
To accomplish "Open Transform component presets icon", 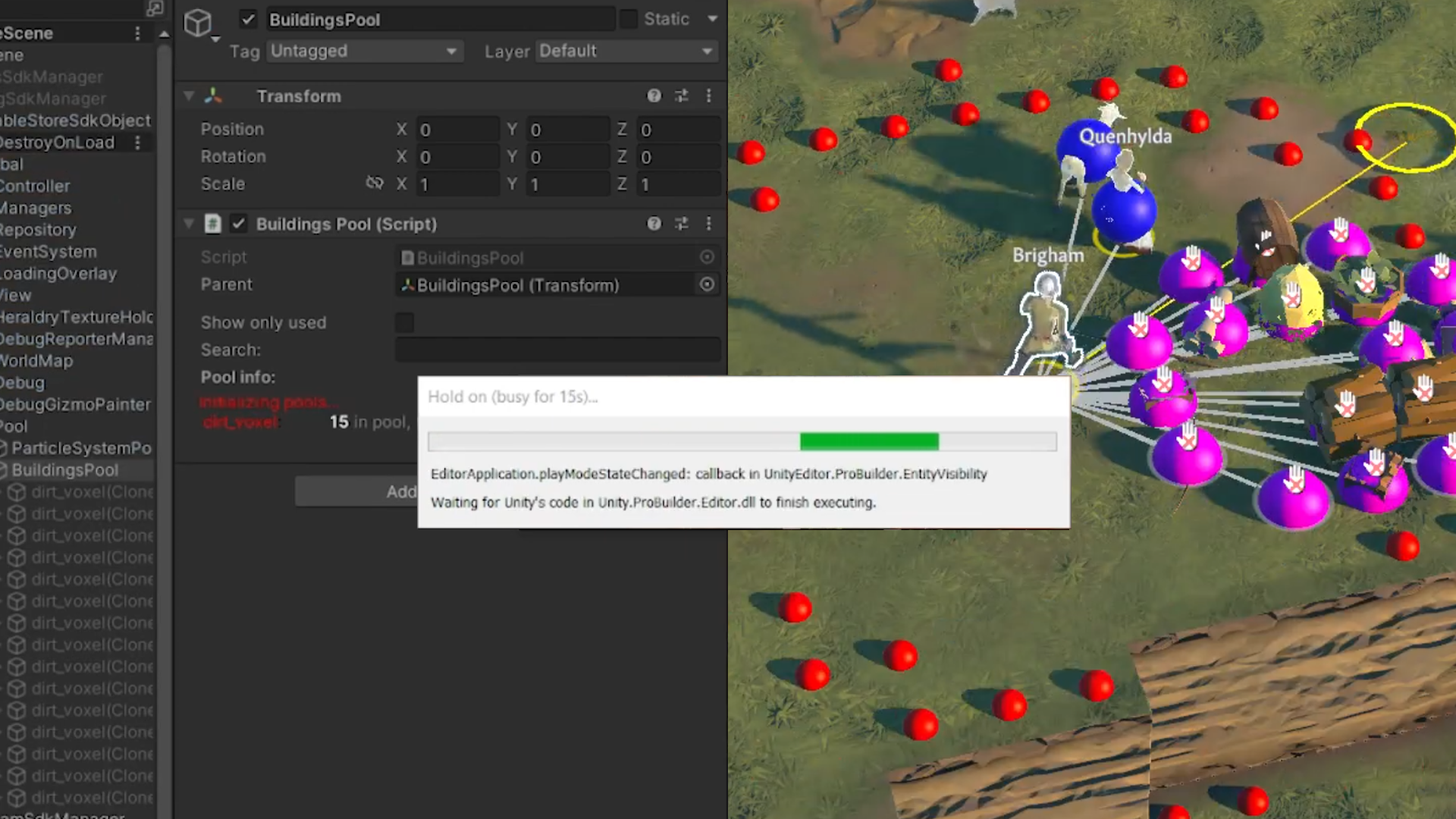I will (x=681, y=96).
